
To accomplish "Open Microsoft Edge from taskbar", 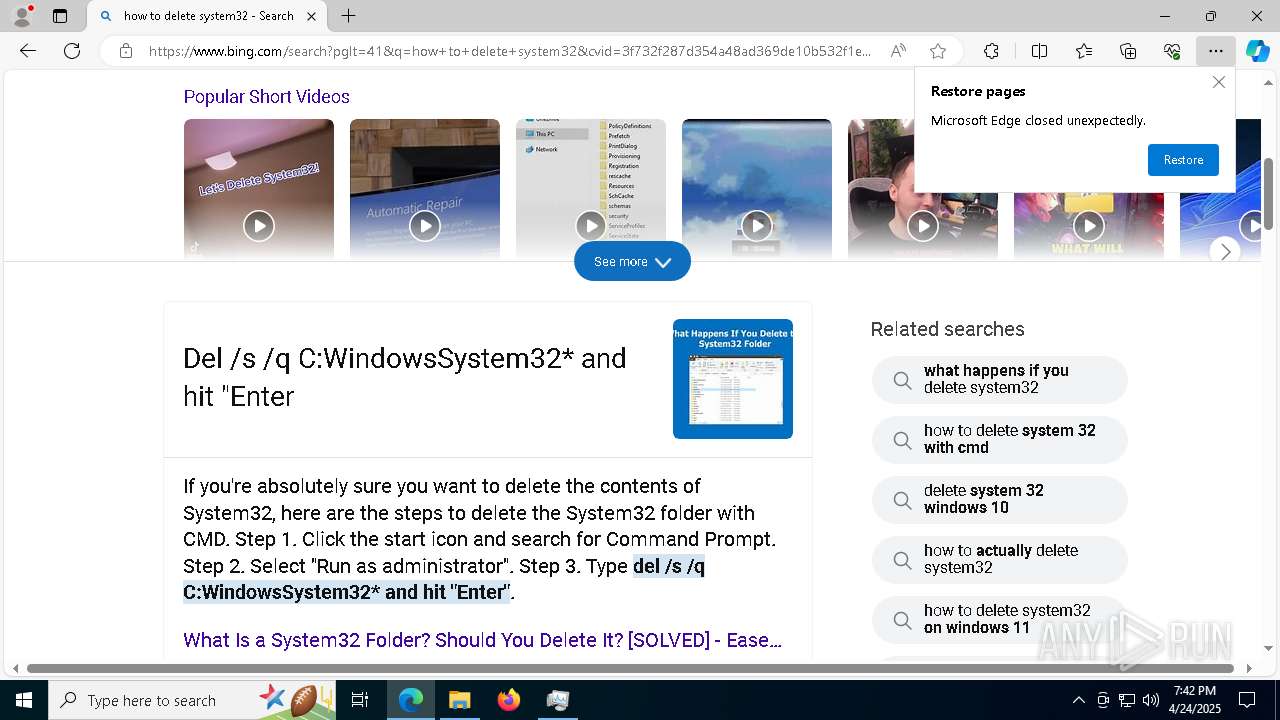I will pyautogui.click(x=411, y=700).
